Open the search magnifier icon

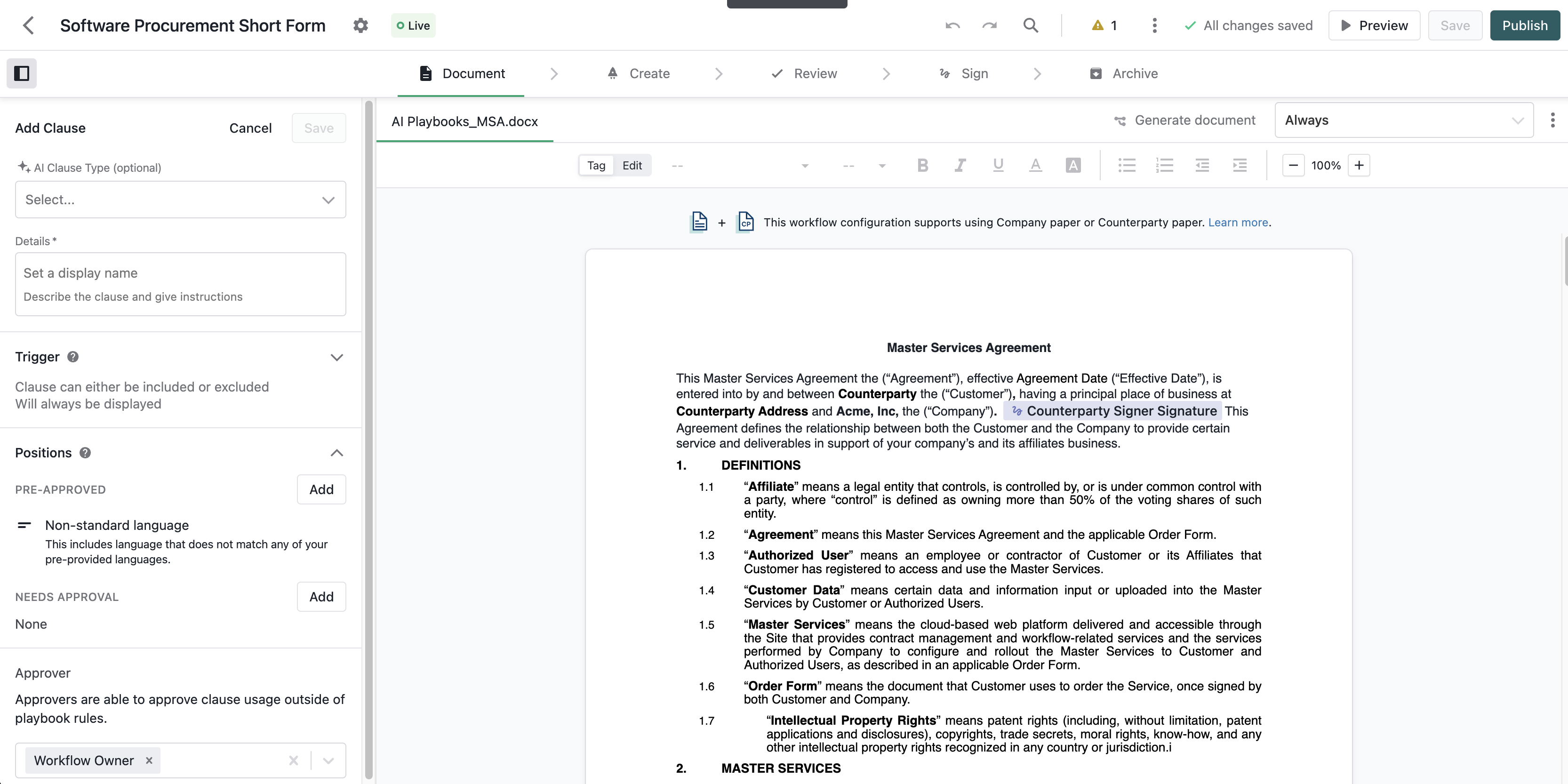tap(1031, 25)
